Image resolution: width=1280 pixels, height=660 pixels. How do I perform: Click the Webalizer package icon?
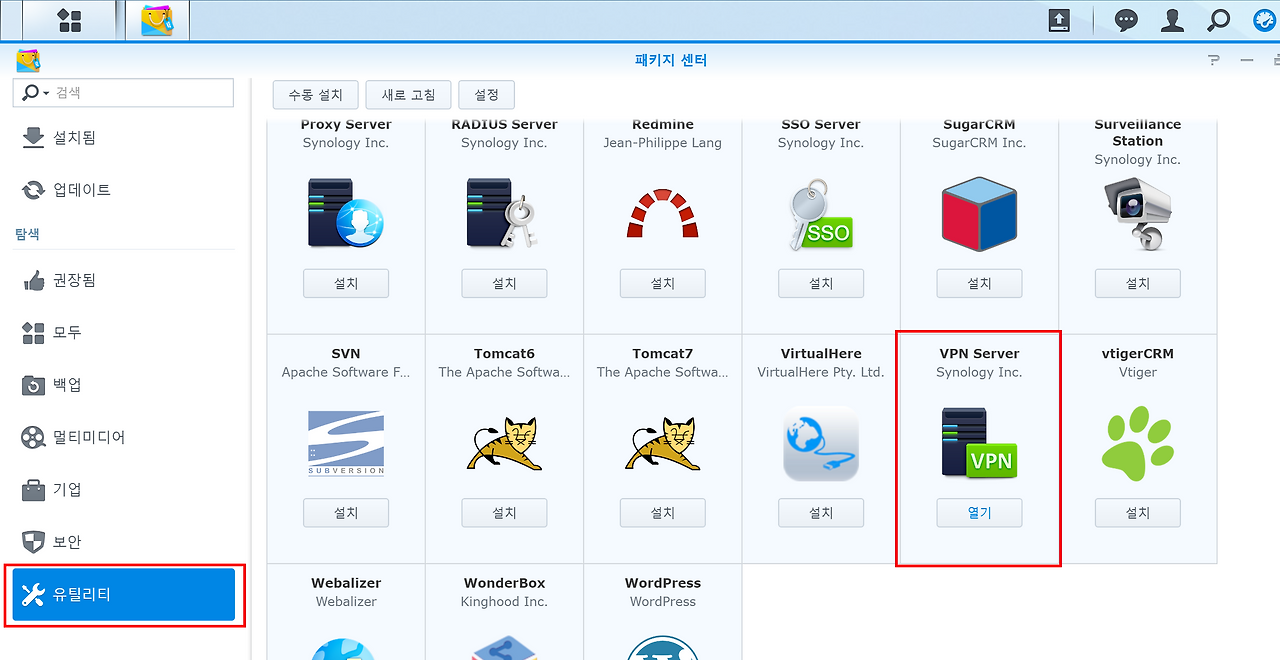pos(345,647)
